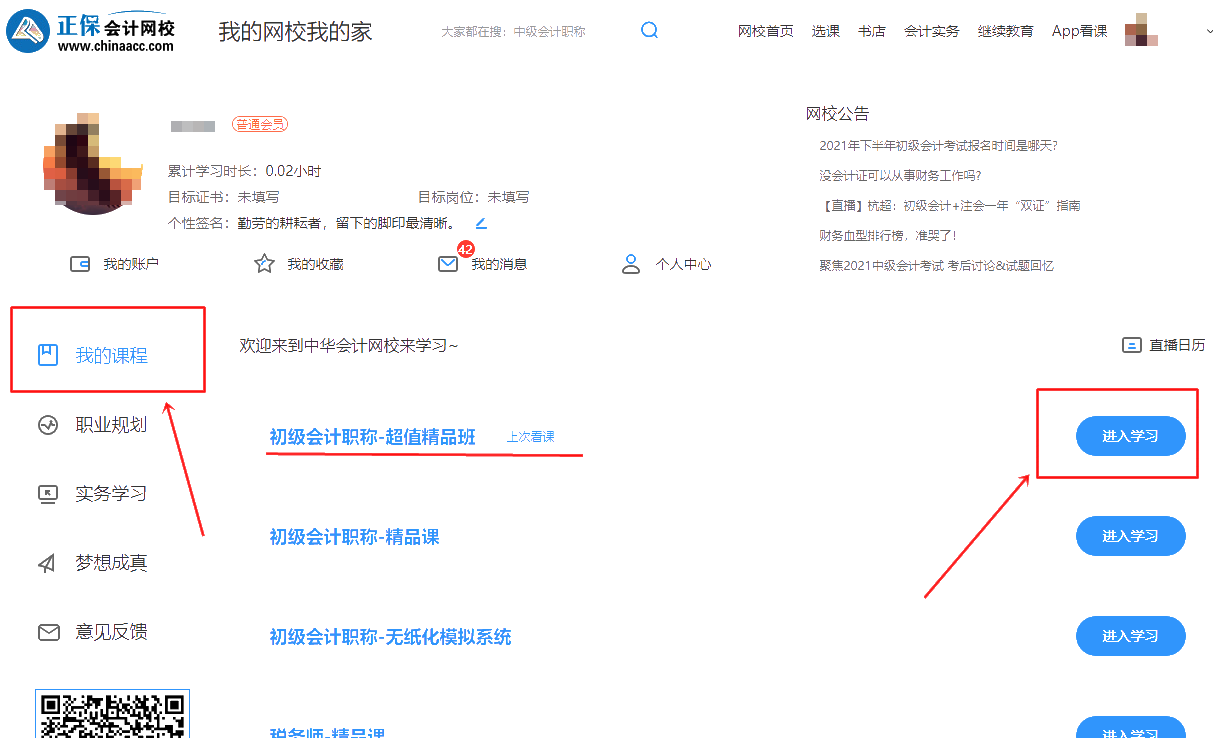Open My Messages envelope icon
The image size is (1213, 738).
tap(448, 264)
